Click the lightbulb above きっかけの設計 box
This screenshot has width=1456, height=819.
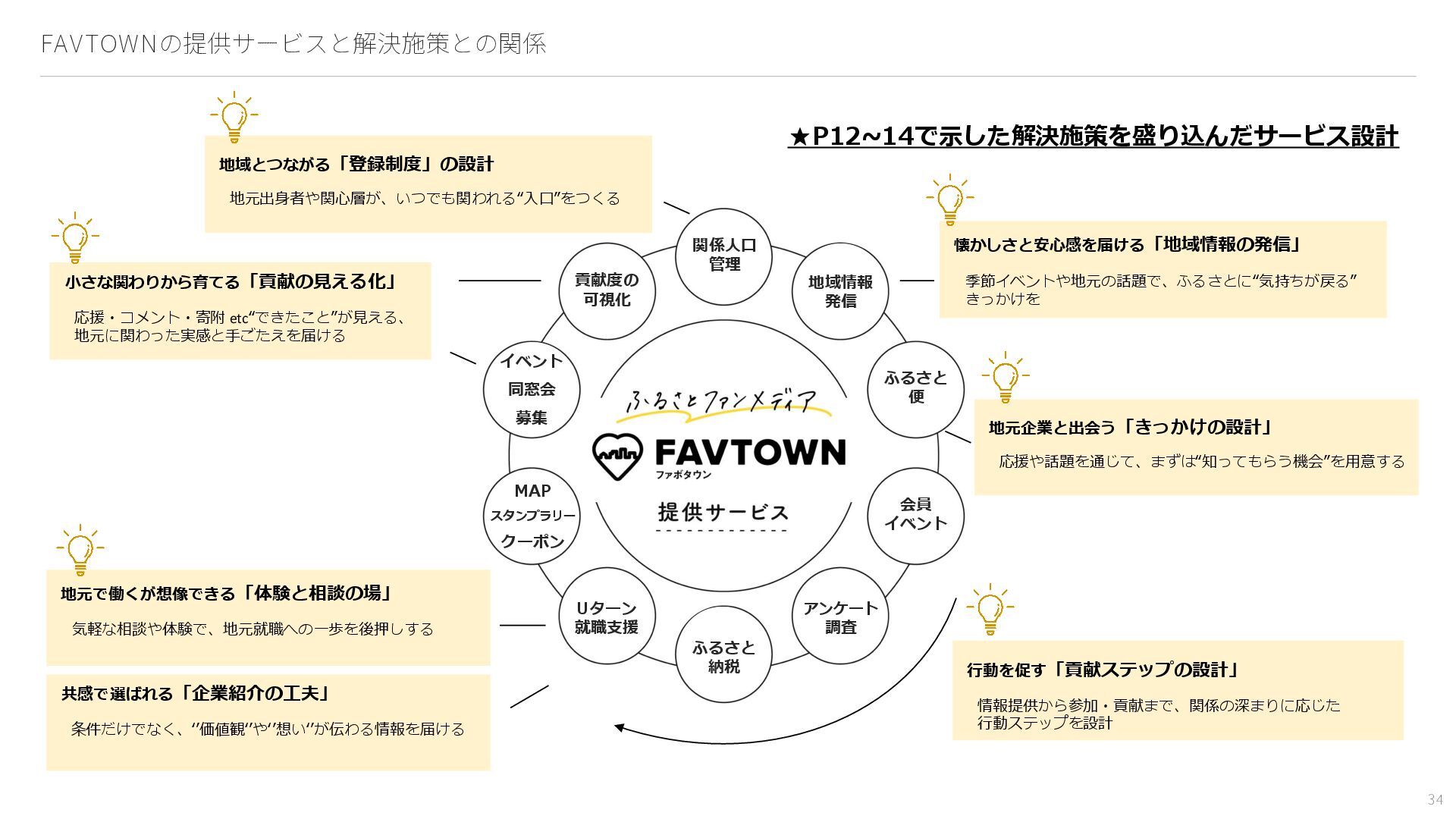point(1005,377)
